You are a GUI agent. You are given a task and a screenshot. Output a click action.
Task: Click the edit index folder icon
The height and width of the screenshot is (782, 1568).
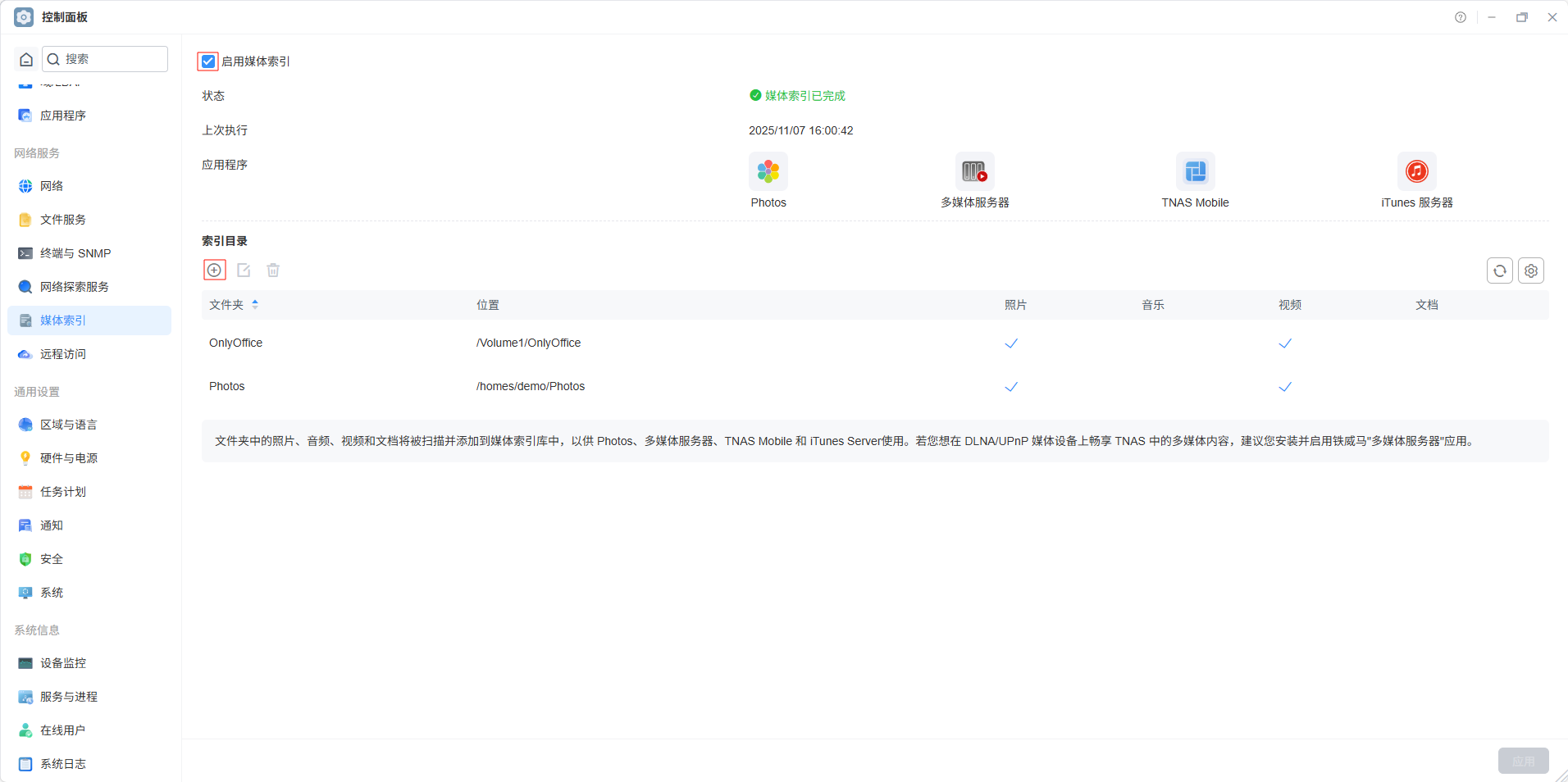244,270
